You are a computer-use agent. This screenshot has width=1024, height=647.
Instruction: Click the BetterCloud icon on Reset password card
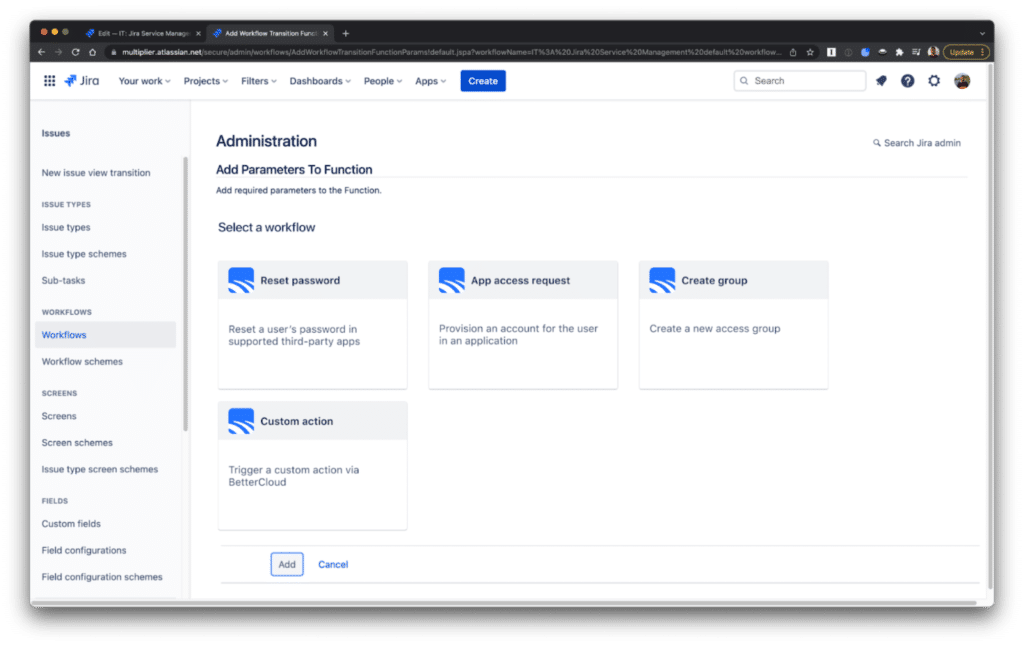tap(241, 280)
